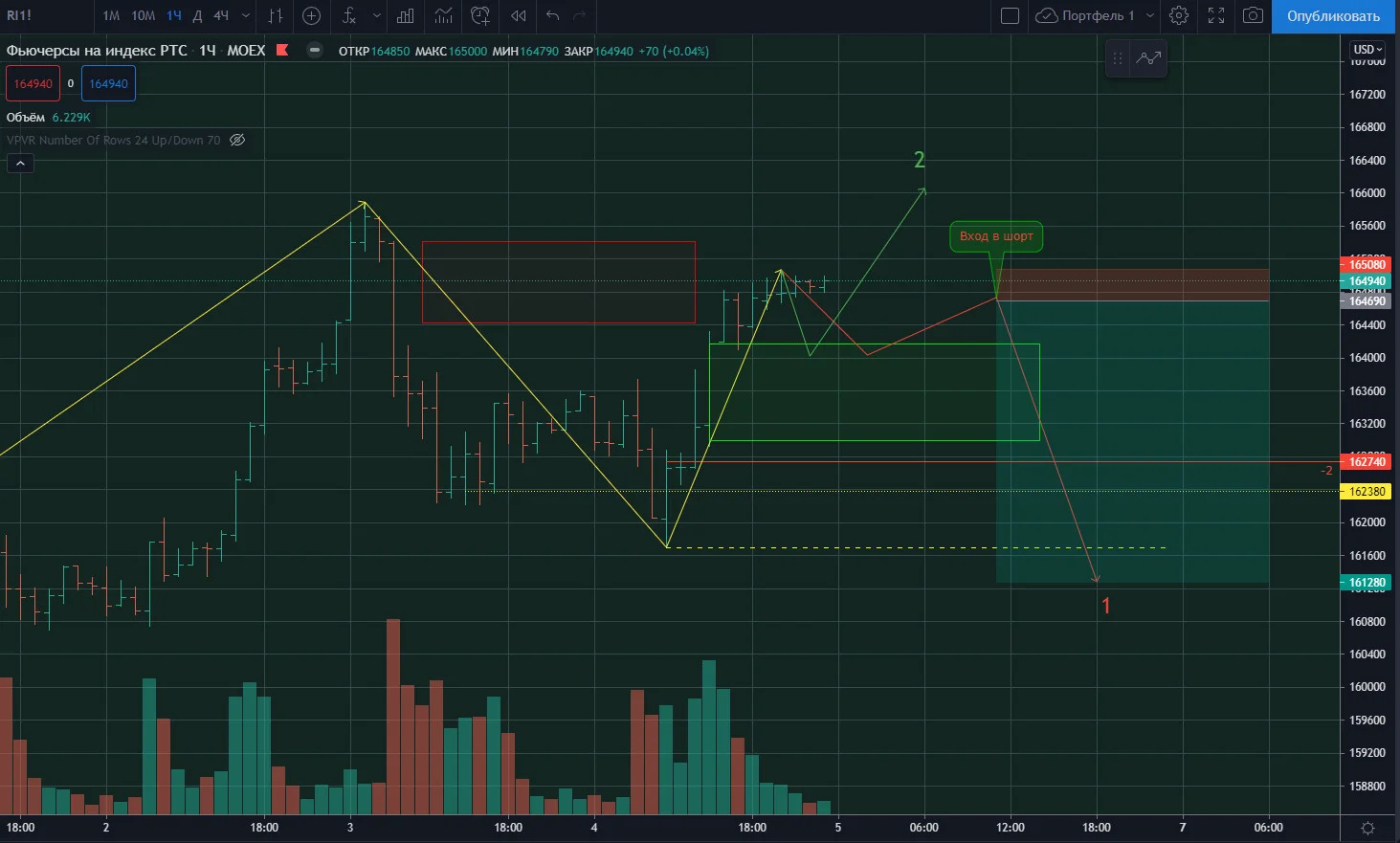Click the red flag next to MOEX
The image size is (1400, 843).
point(282,50)
